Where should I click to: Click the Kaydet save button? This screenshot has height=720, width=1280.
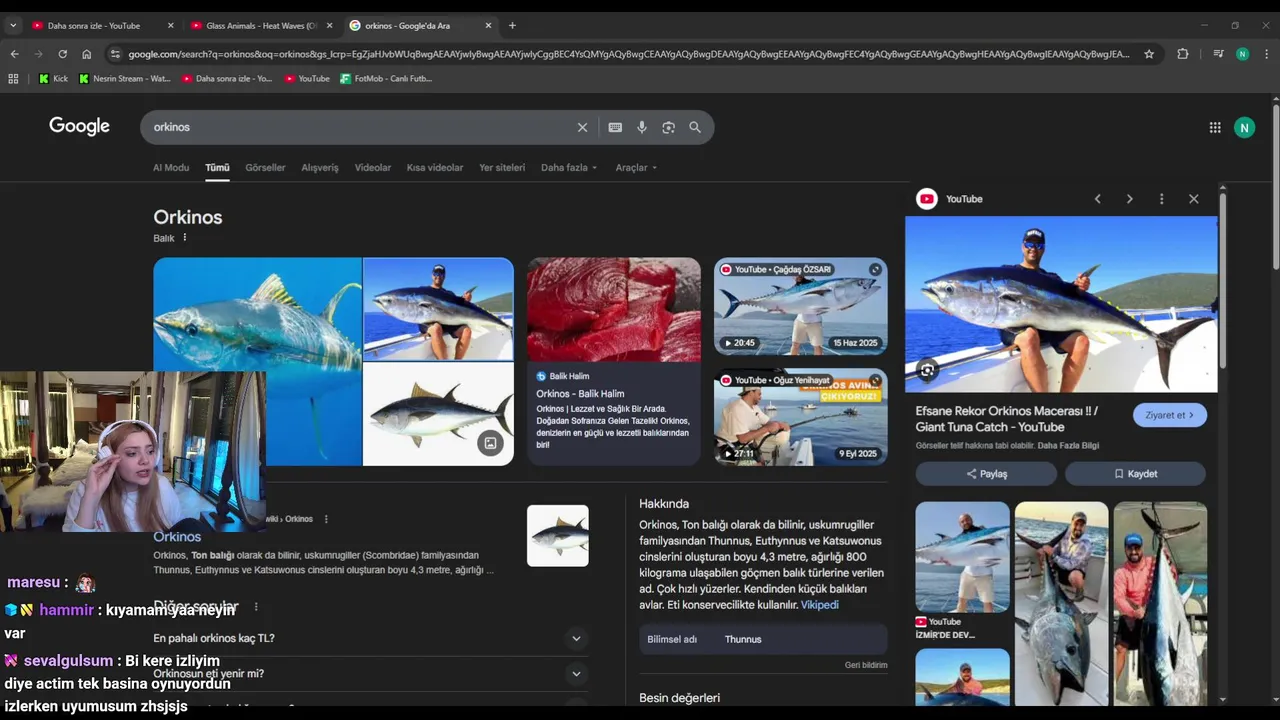point(1135,474)
